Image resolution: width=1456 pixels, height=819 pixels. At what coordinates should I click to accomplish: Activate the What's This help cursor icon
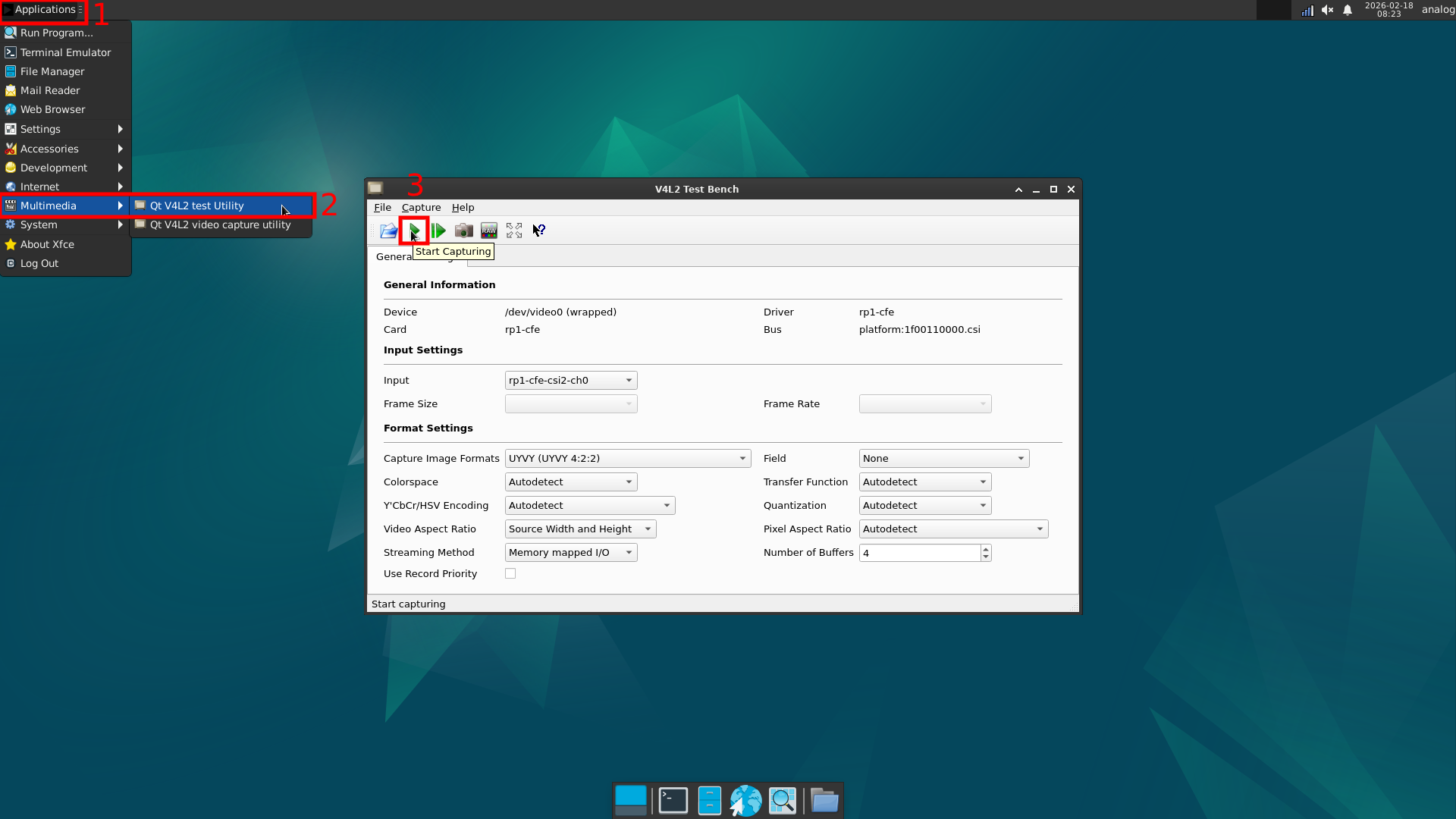538,231
